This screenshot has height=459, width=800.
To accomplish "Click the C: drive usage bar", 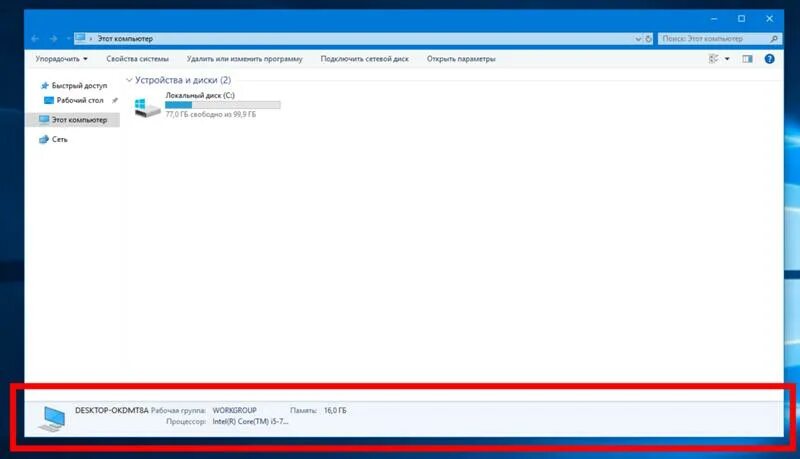I will pyautogui.click(x=222, y=105).
